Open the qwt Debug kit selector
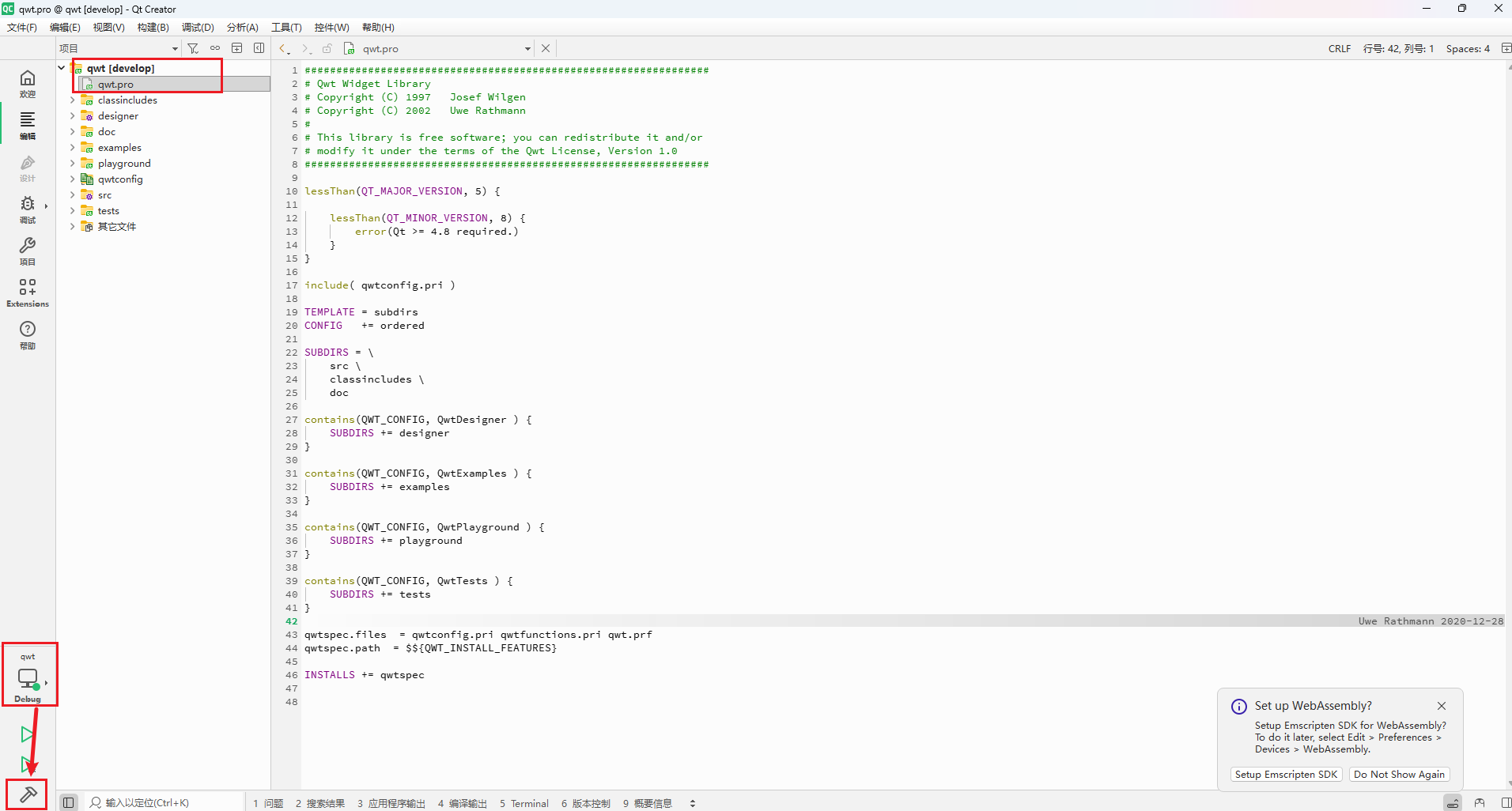The image size is (1512, 811). pyautogui.click(x=29, y=676)
